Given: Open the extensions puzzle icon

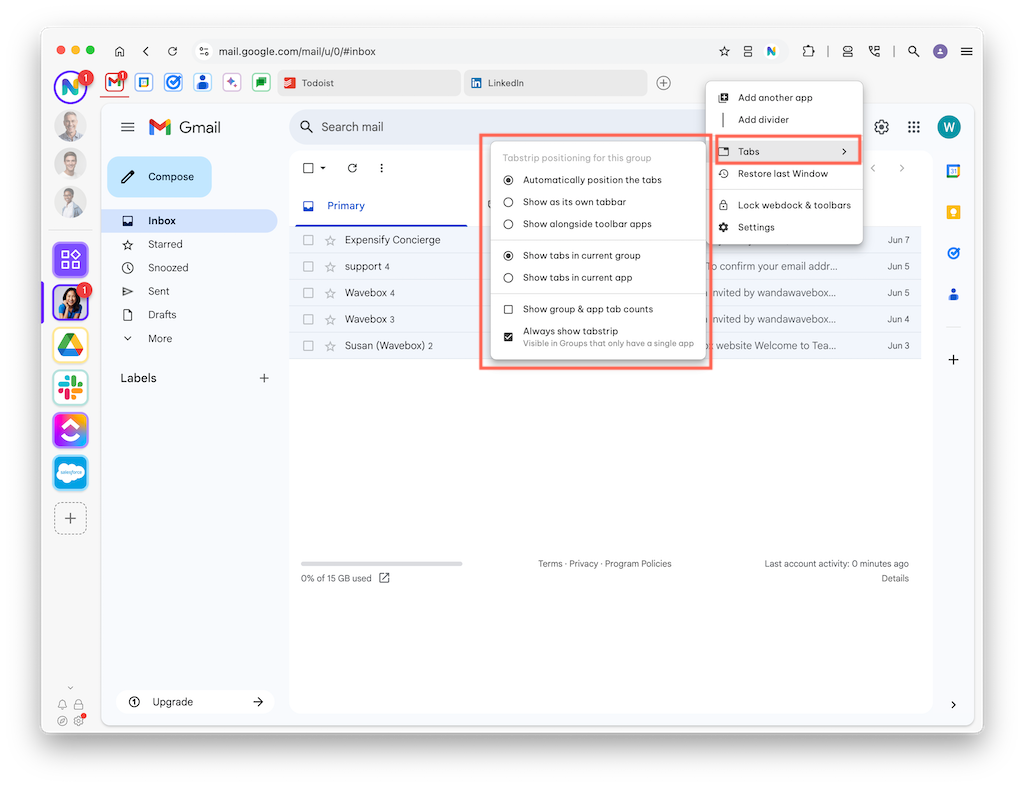Looking at the screenshot, I should (808, 51).
